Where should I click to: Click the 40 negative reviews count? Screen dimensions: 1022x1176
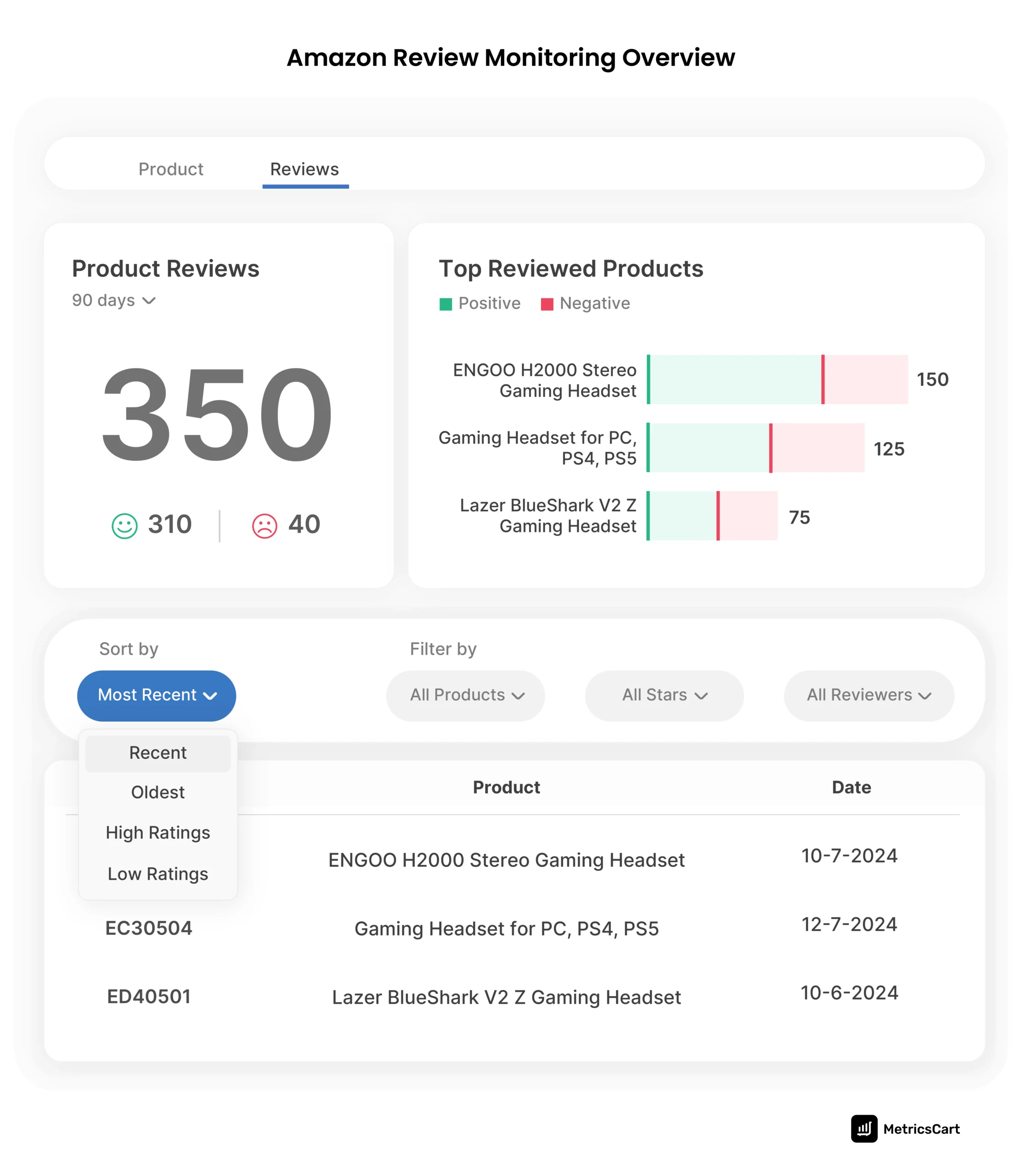tap(305, 524)
